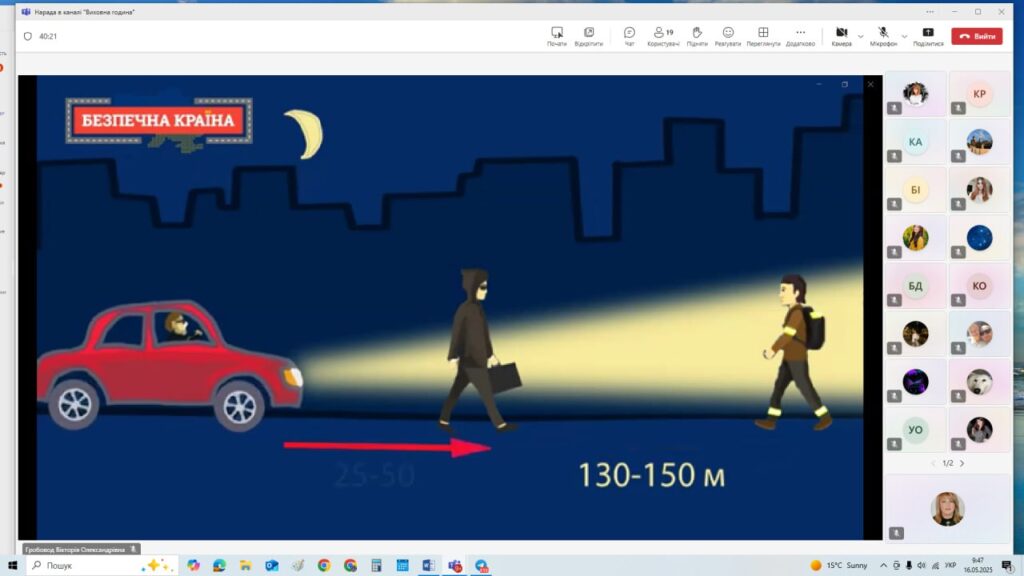Open the Переглянути view layout menu
Screen dimensions: 1024x576
point(763,36)
